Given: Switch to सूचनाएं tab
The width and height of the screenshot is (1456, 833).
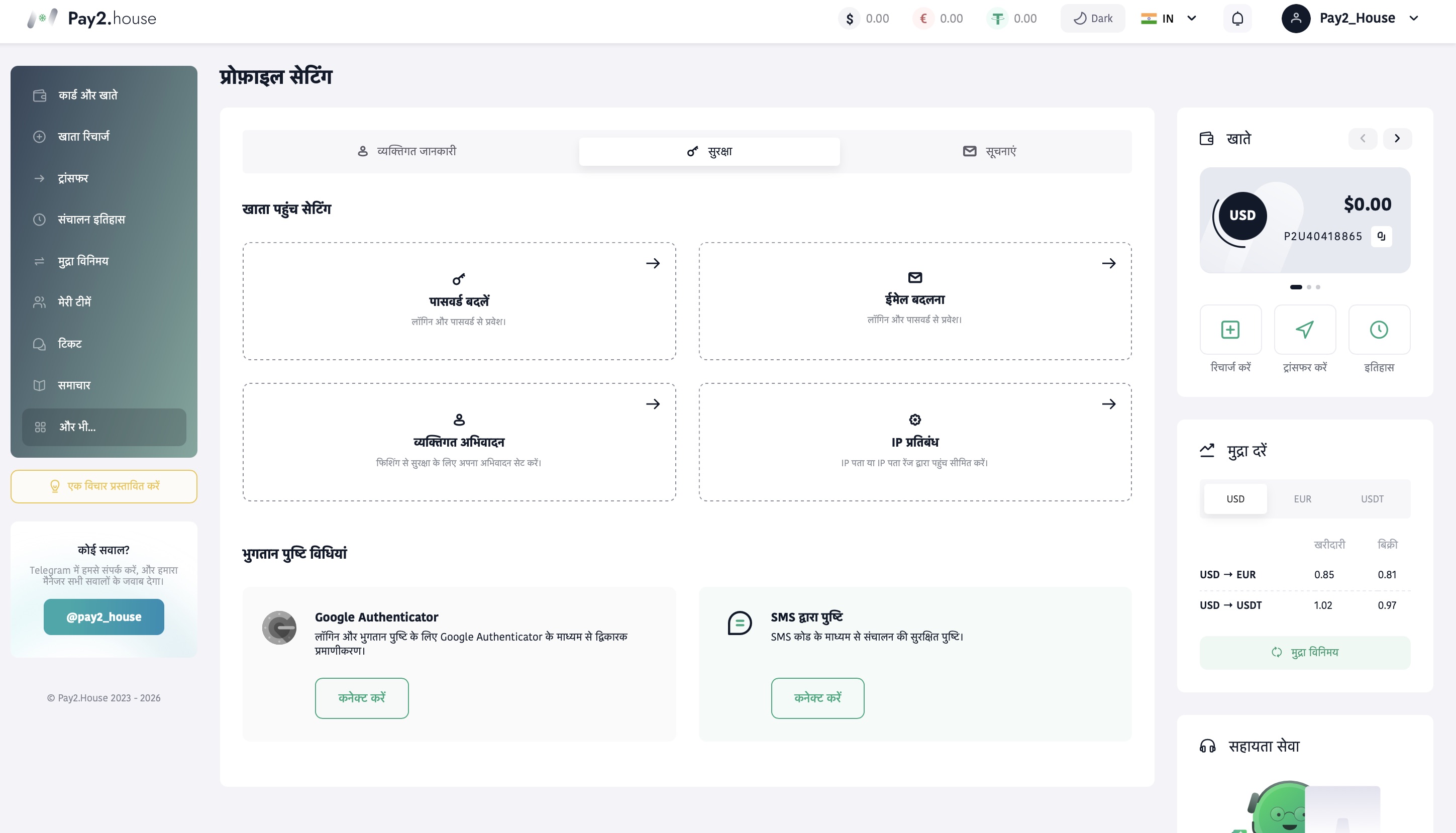Looking at the screenshot, I should point(989,152).
